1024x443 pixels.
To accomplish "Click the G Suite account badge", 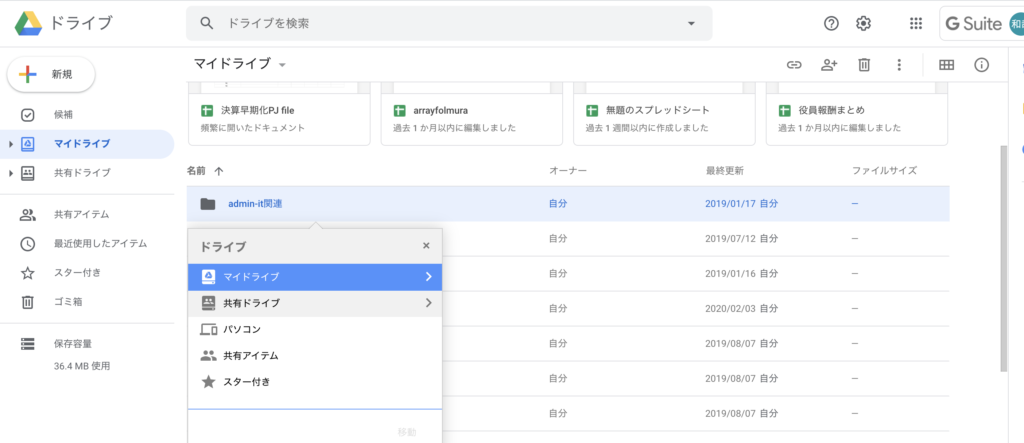I will [982, 24].
